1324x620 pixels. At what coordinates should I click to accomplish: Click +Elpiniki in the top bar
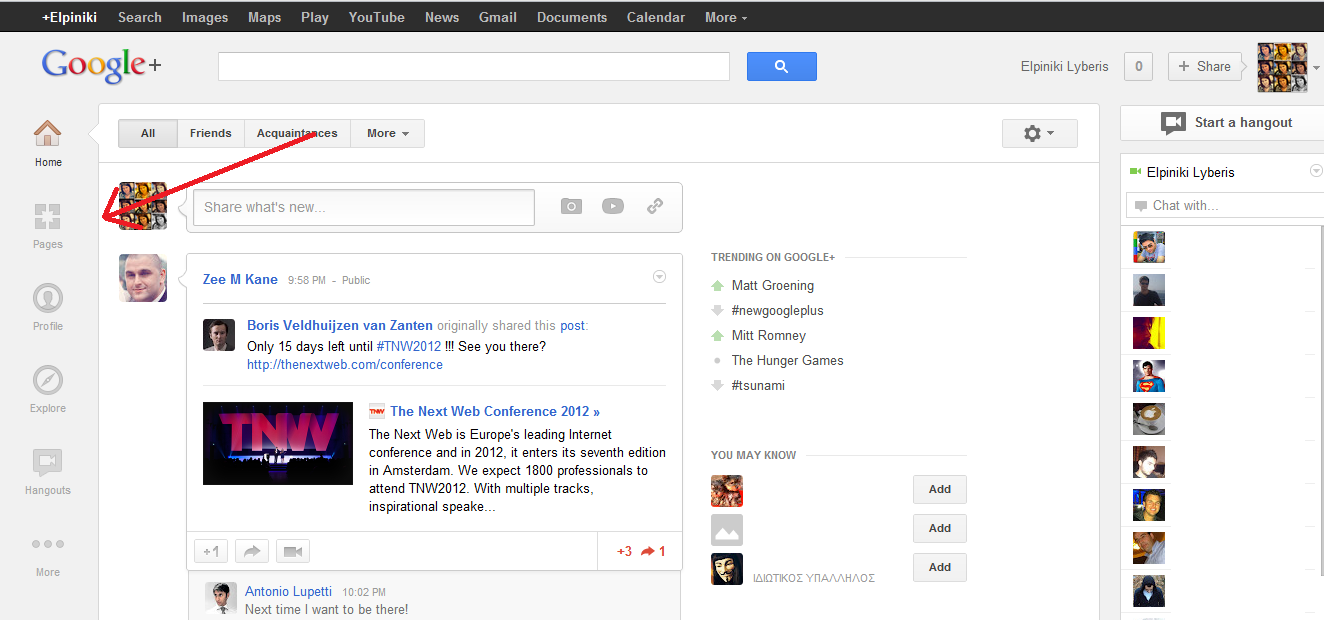(x=70, y=17)
